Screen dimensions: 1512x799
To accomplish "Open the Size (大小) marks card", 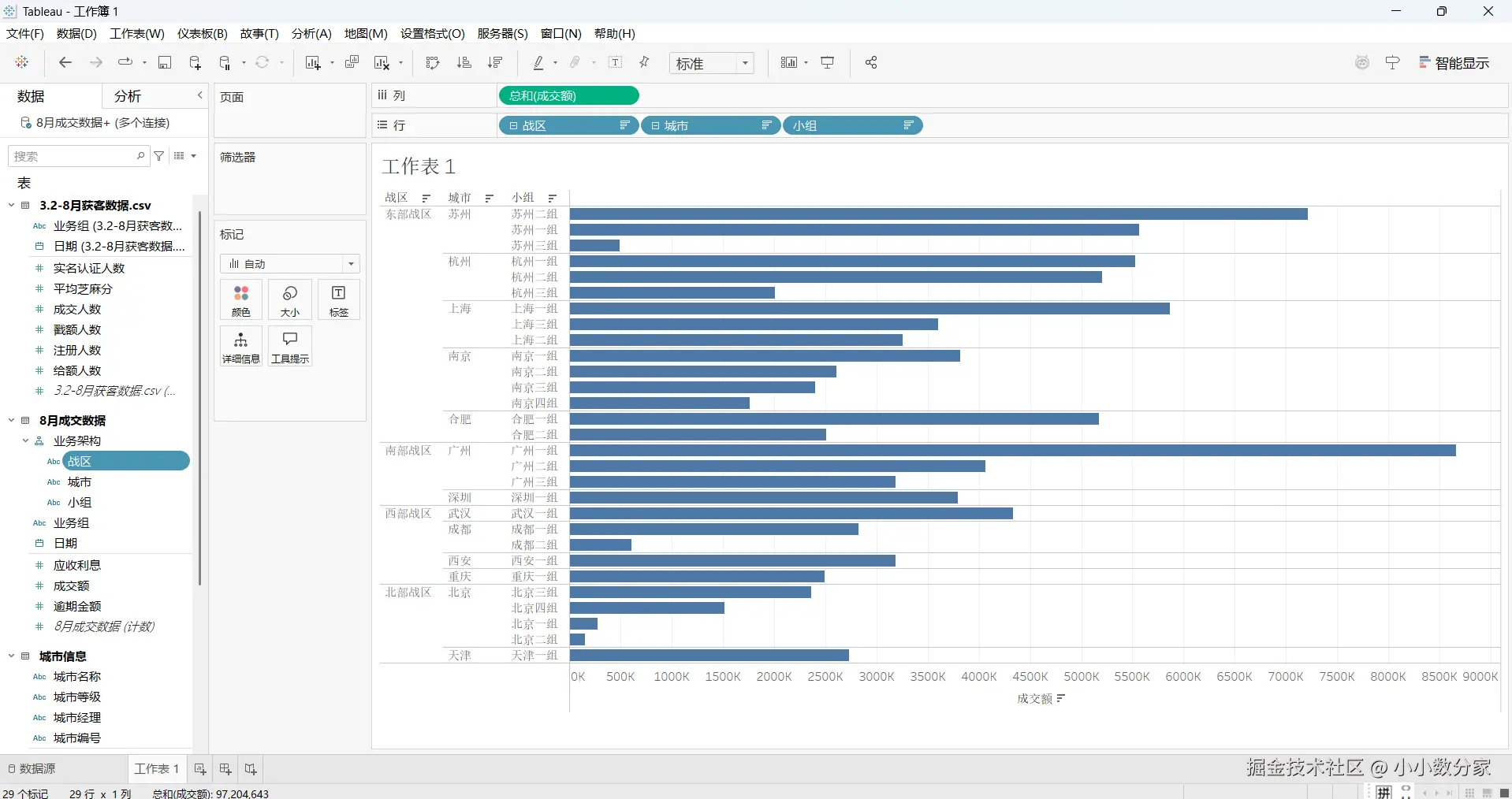I will pyautogui.click(x=290, y=300).
